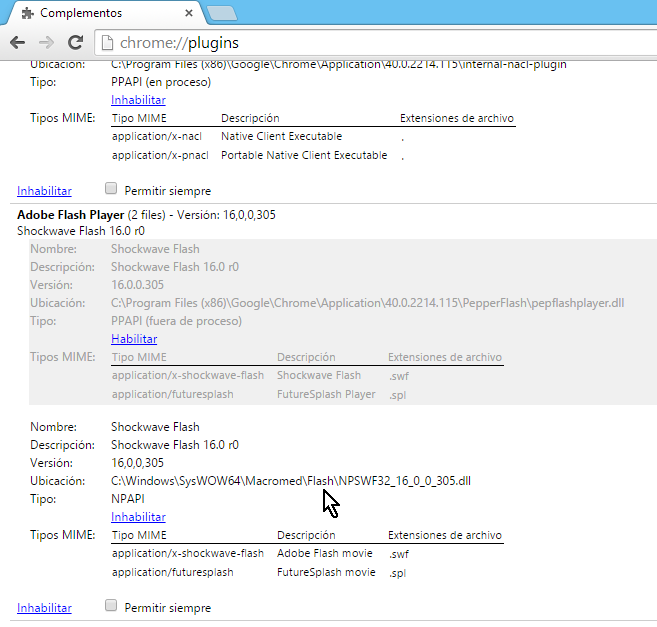
Task: Click Shockwave Flash 16.0 r0 subtitle under heading
Action: (x=81, y=231)
